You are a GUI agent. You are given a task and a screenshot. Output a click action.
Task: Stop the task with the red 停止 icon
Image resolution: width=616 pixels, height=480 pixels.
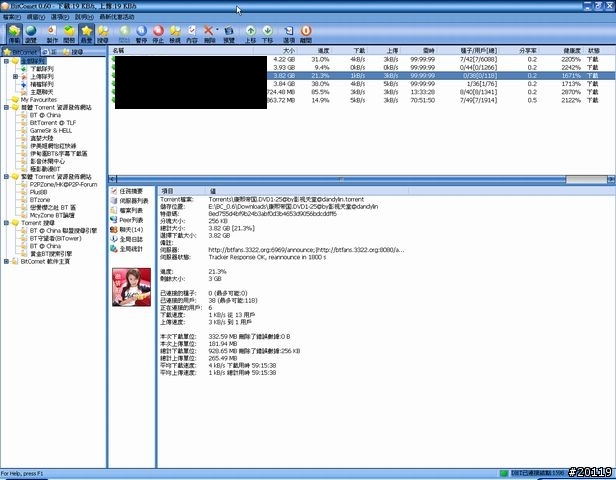coord(158,34)
